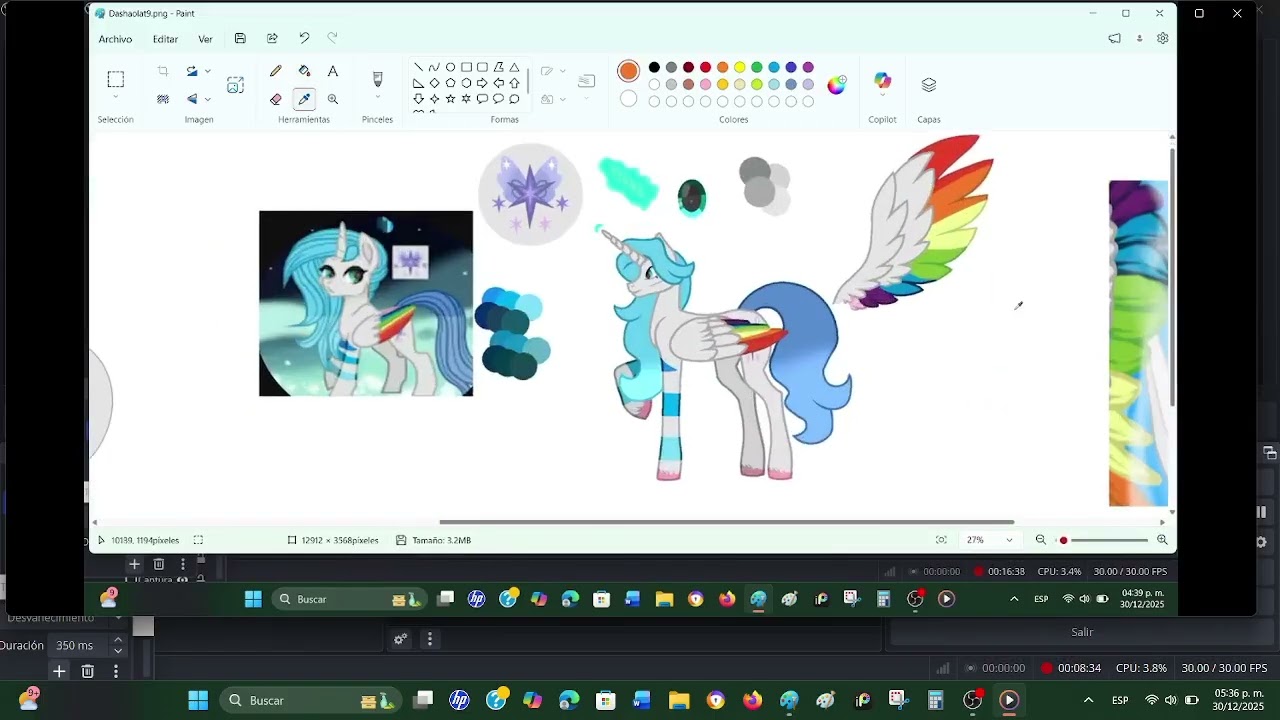
Task: Open File Explorer on bottom taskbar
Action: tap(679, 700)
